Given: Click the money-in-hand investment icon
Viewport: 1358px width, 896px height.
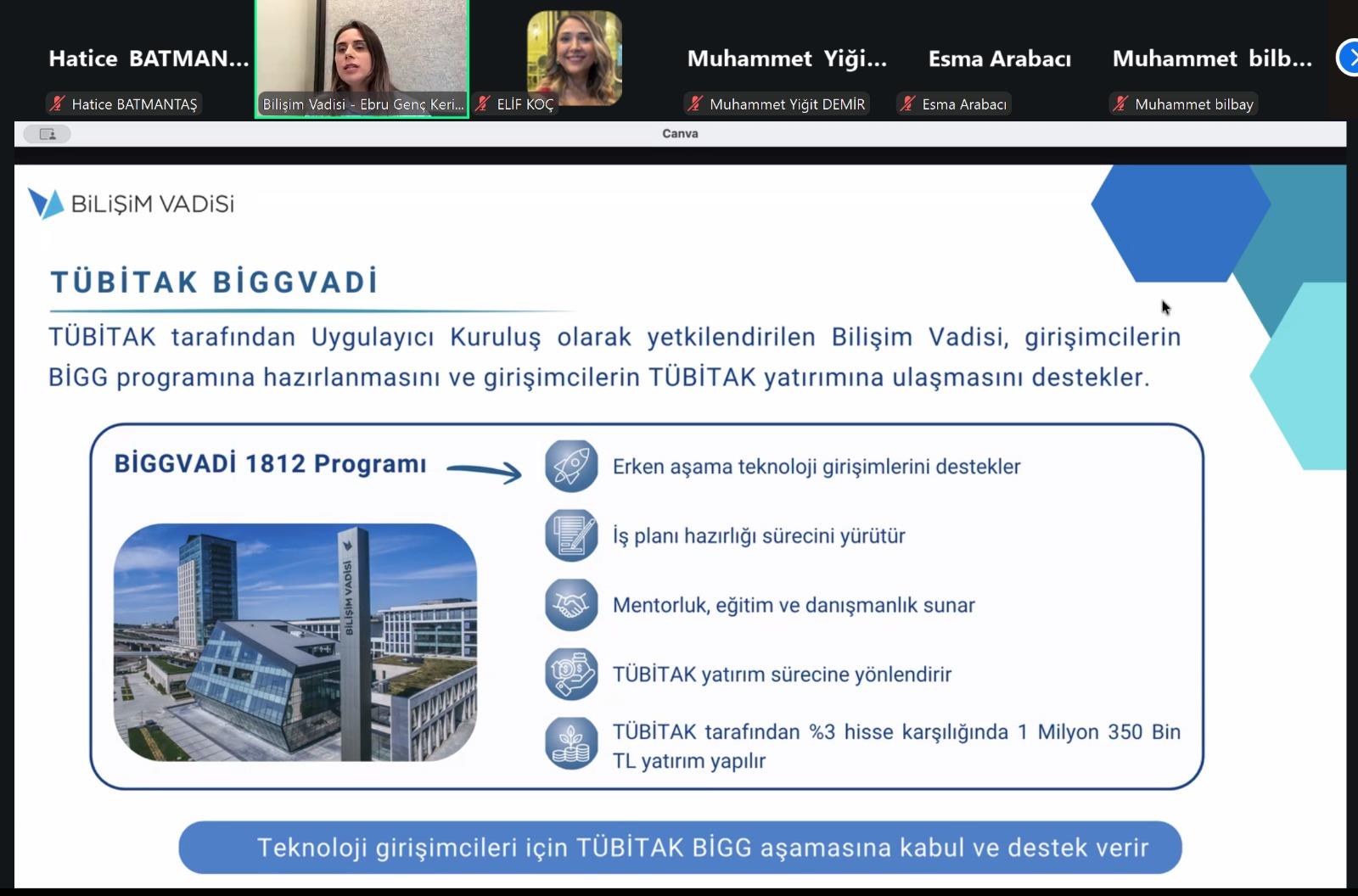Looking at the screenshot, I should coord(571,674).
